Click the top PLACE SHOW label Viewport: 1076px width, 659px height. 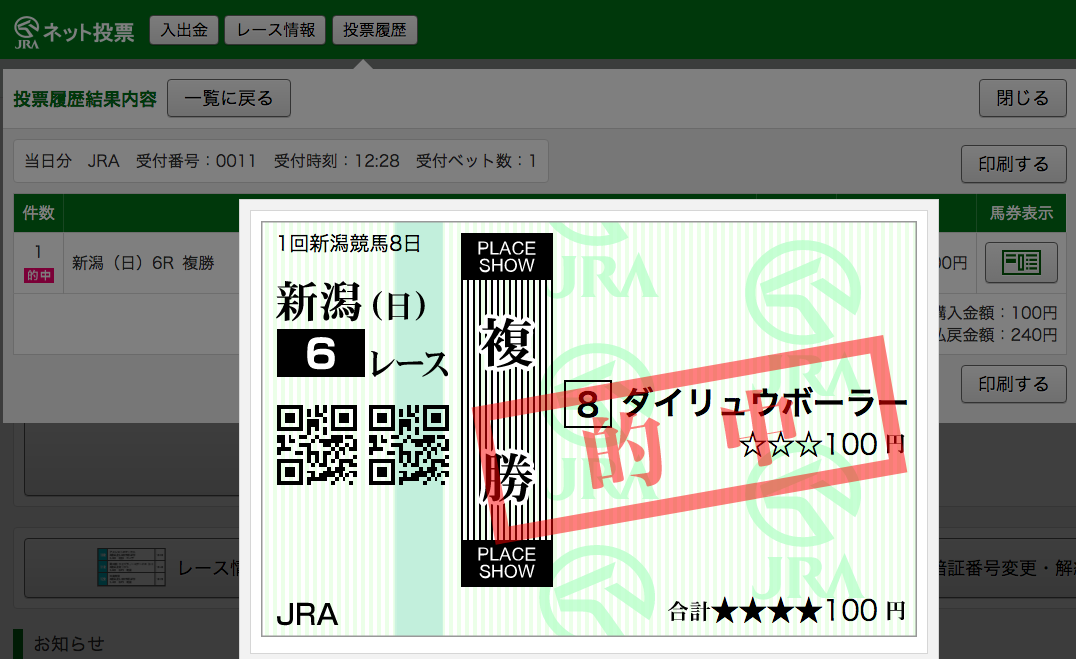(506, 257)
